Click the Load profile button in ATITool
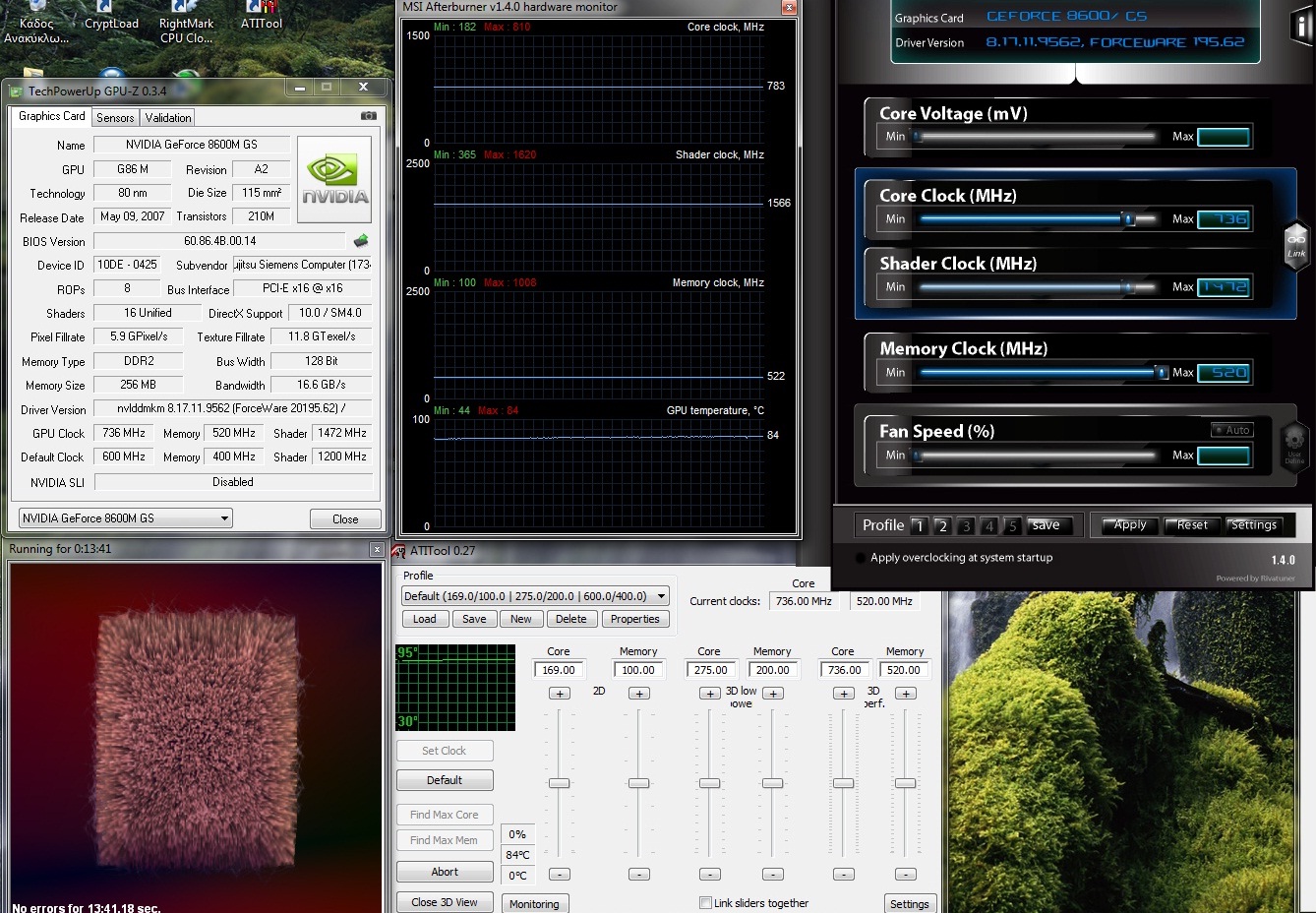Viewport: 1316px width, 913px height. pos(425,619)
